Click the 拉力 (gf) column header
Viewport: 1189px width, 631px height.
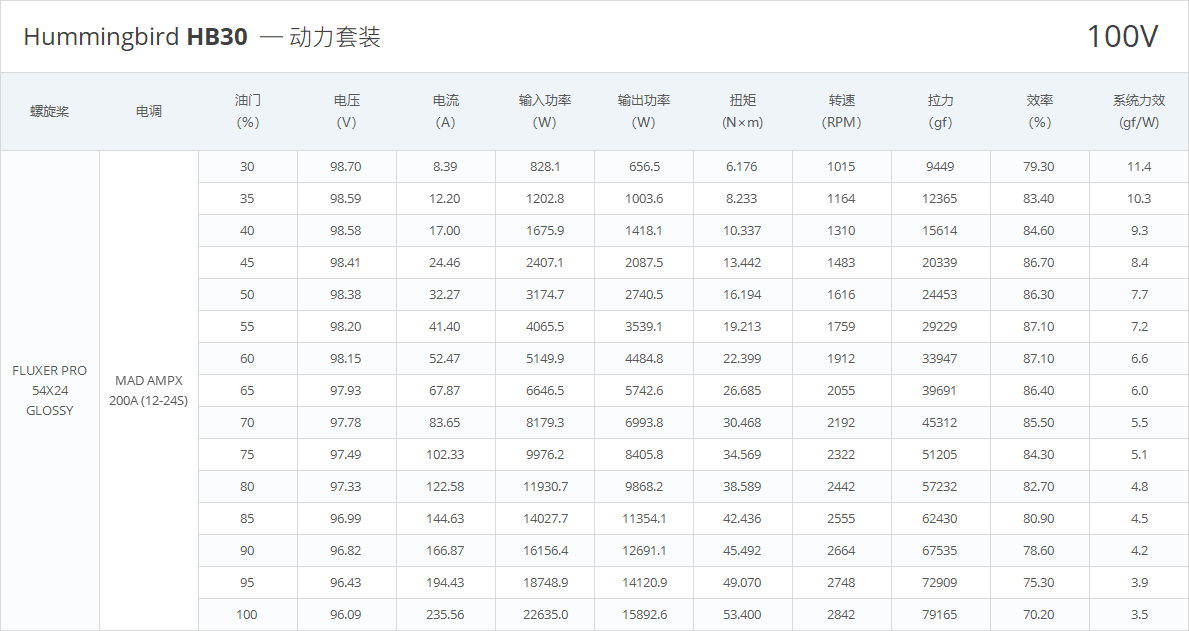[x=940, y=111]
